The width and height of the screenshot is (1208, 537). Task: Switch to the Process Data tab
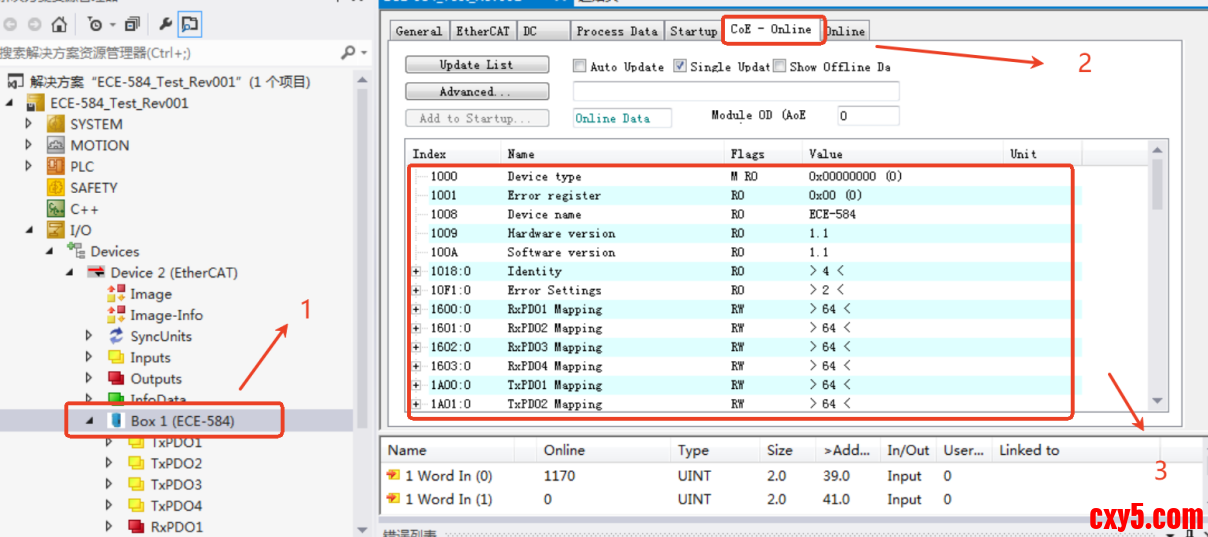[x=616, y=31]
